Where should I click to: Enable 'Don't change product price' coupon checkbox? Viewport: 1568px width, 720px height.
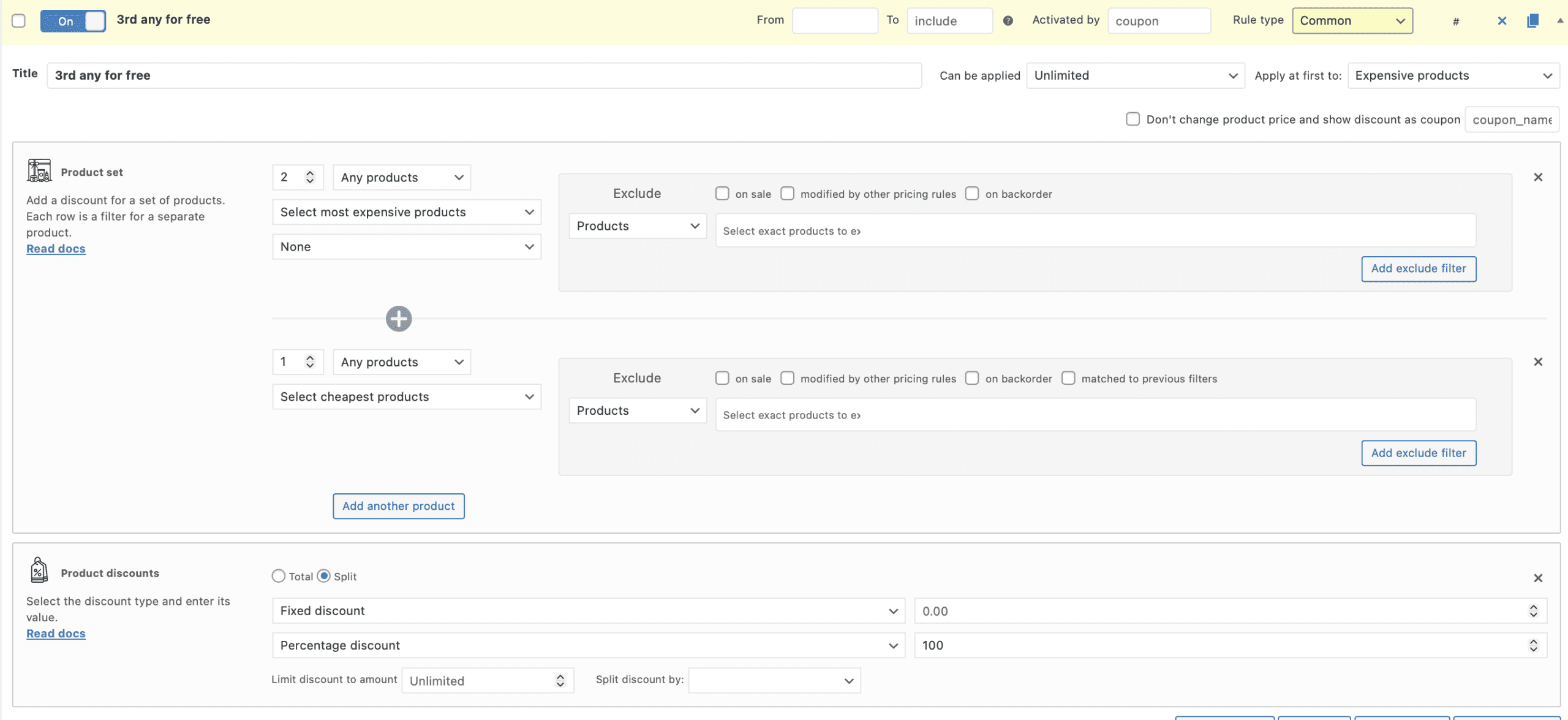coord(1133,119)
